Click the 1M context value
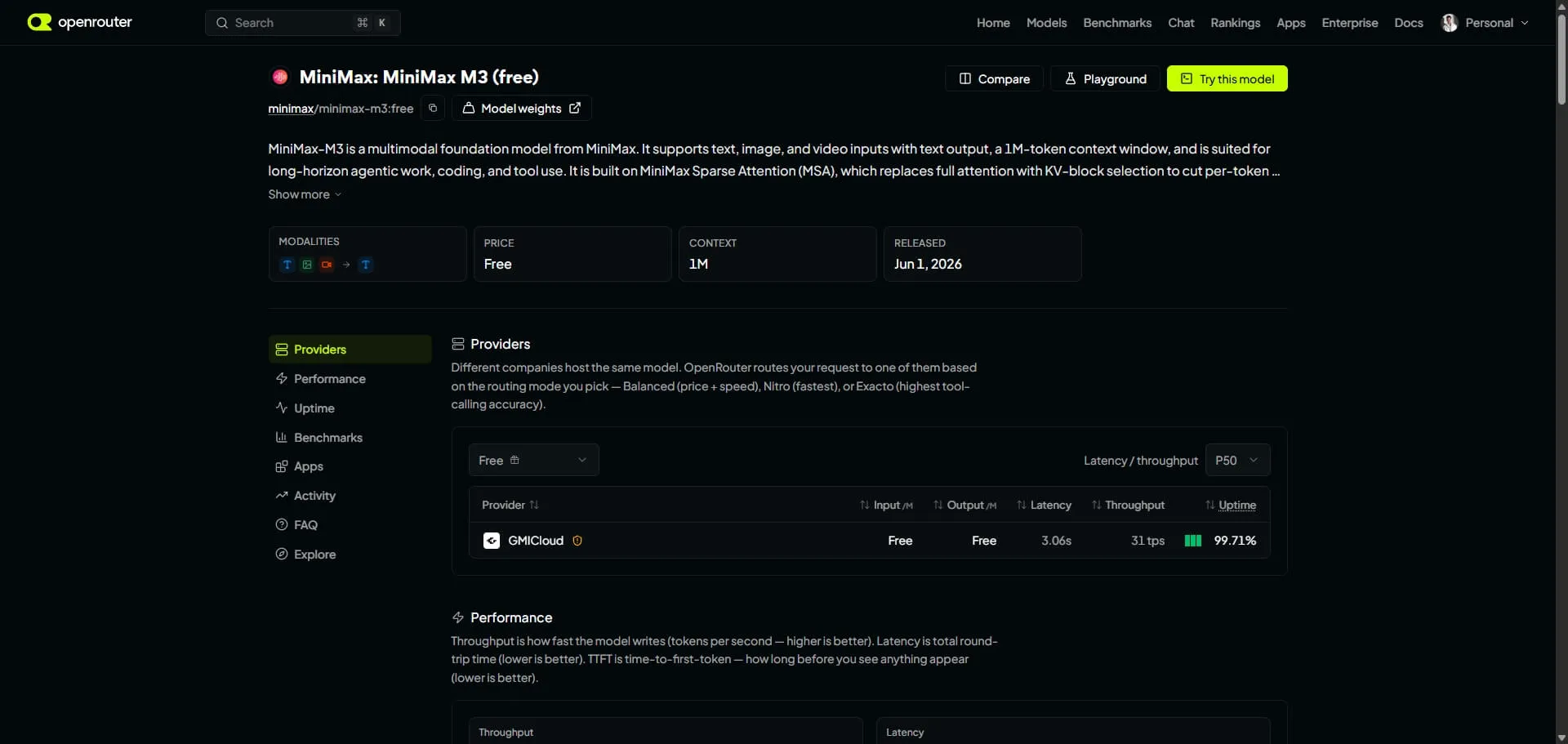1568x744 pixels. (698, 264)
